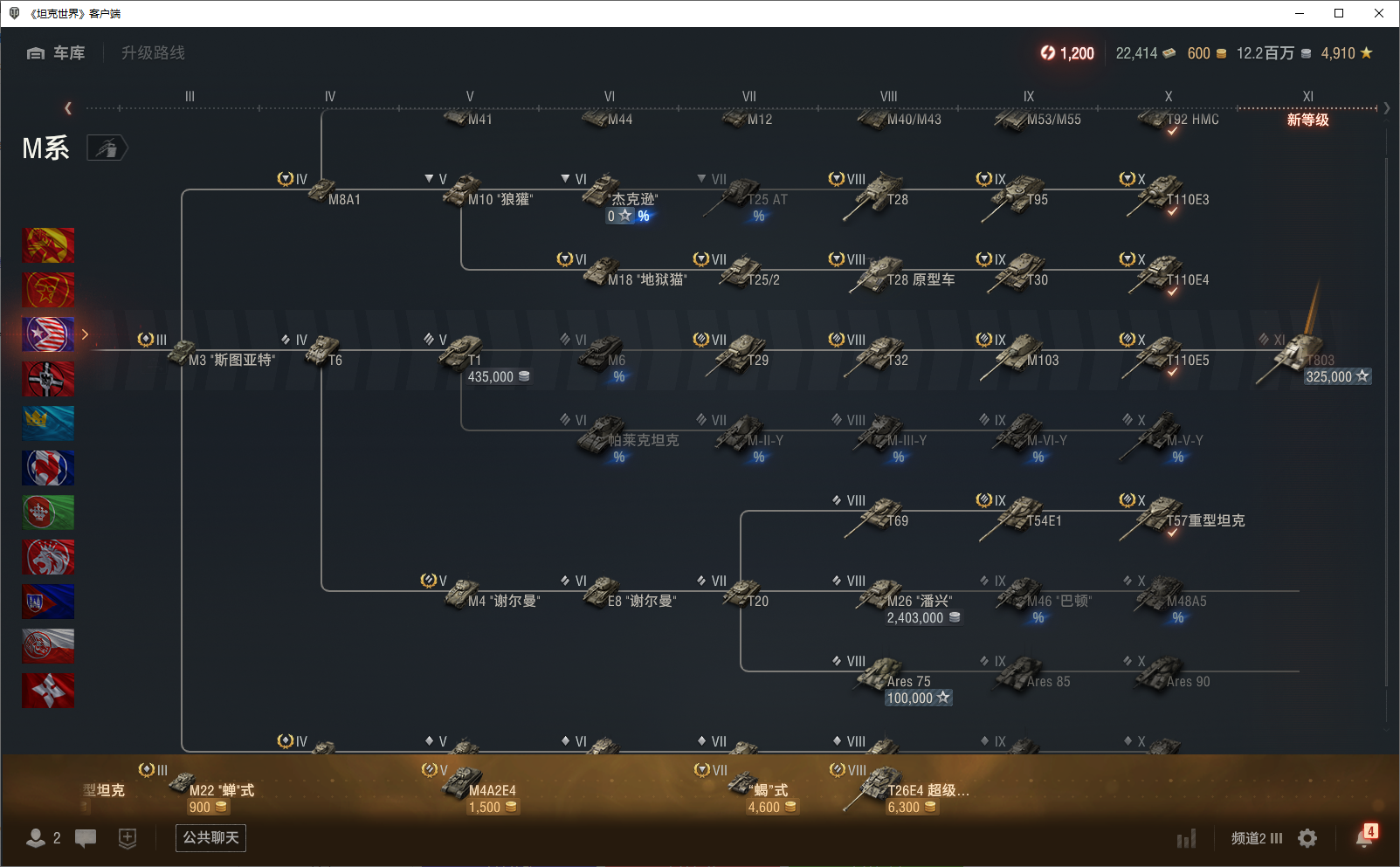Viewport: 1400px width, 867px height.
Task: Click the 新等级 tier XI label
Action: point(1307,120)
